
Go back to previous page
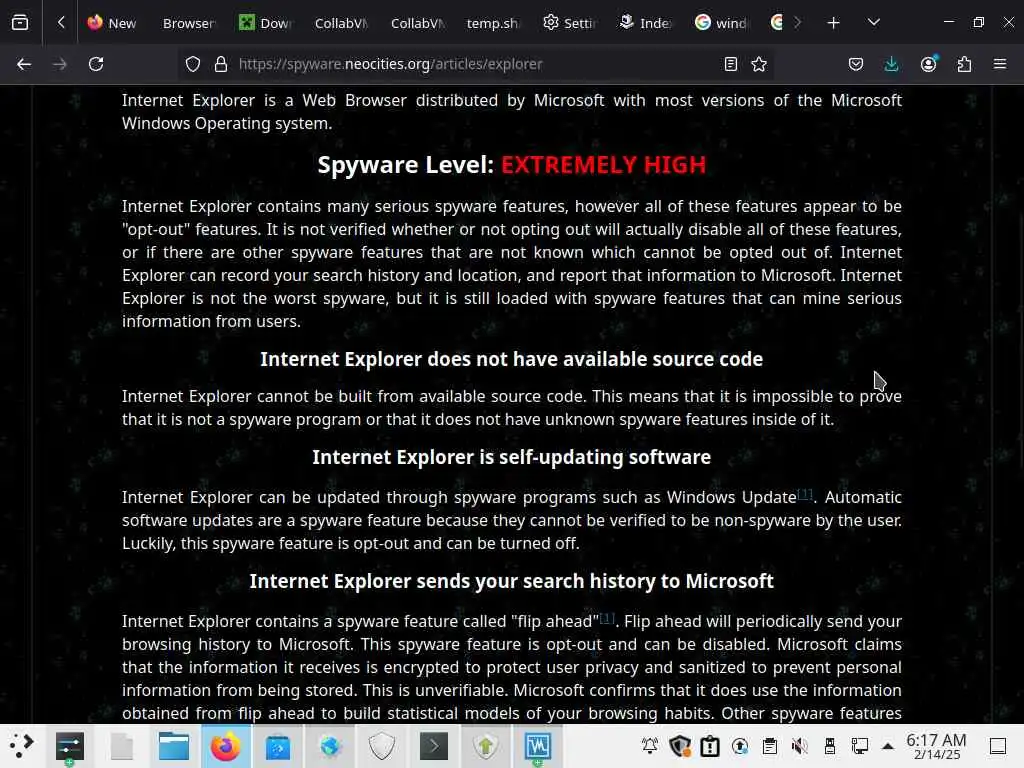[x=24, y=64]
